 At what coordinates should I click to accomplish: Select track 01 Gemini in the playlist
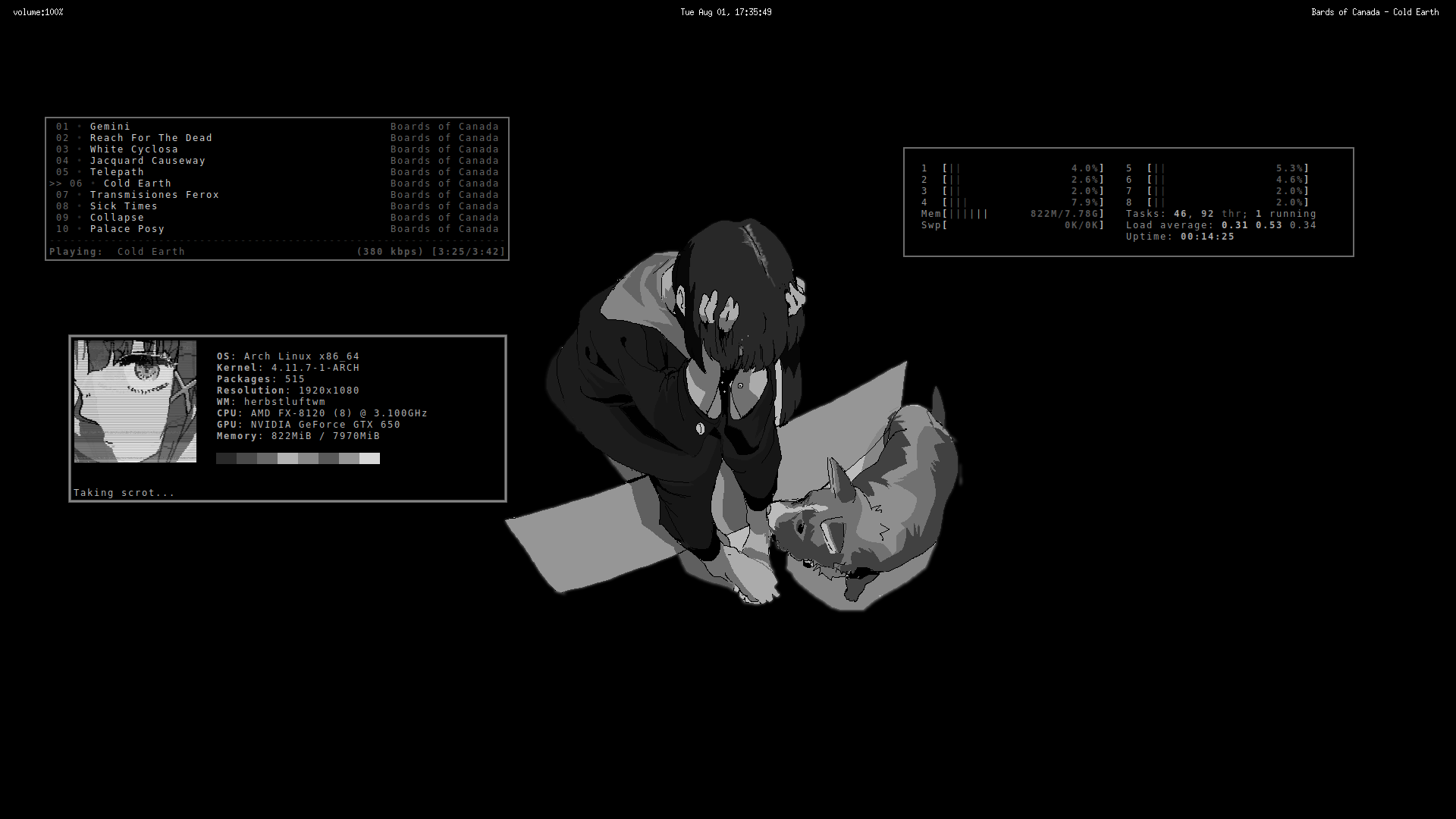pos(277,127)
